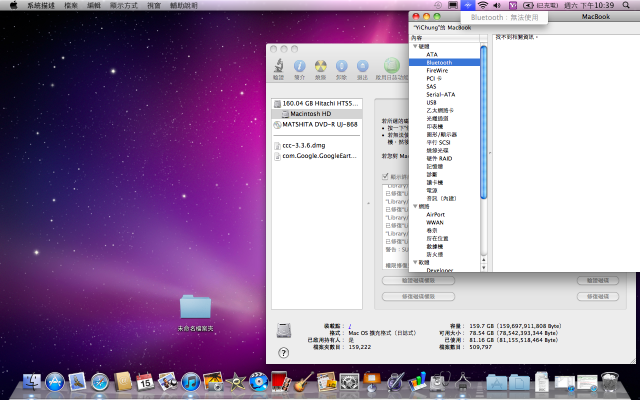Launch iMovie star icon in the Dock
Image resolution: width=640 pixels, height=400 pixels.
click(x=236, y=382)
